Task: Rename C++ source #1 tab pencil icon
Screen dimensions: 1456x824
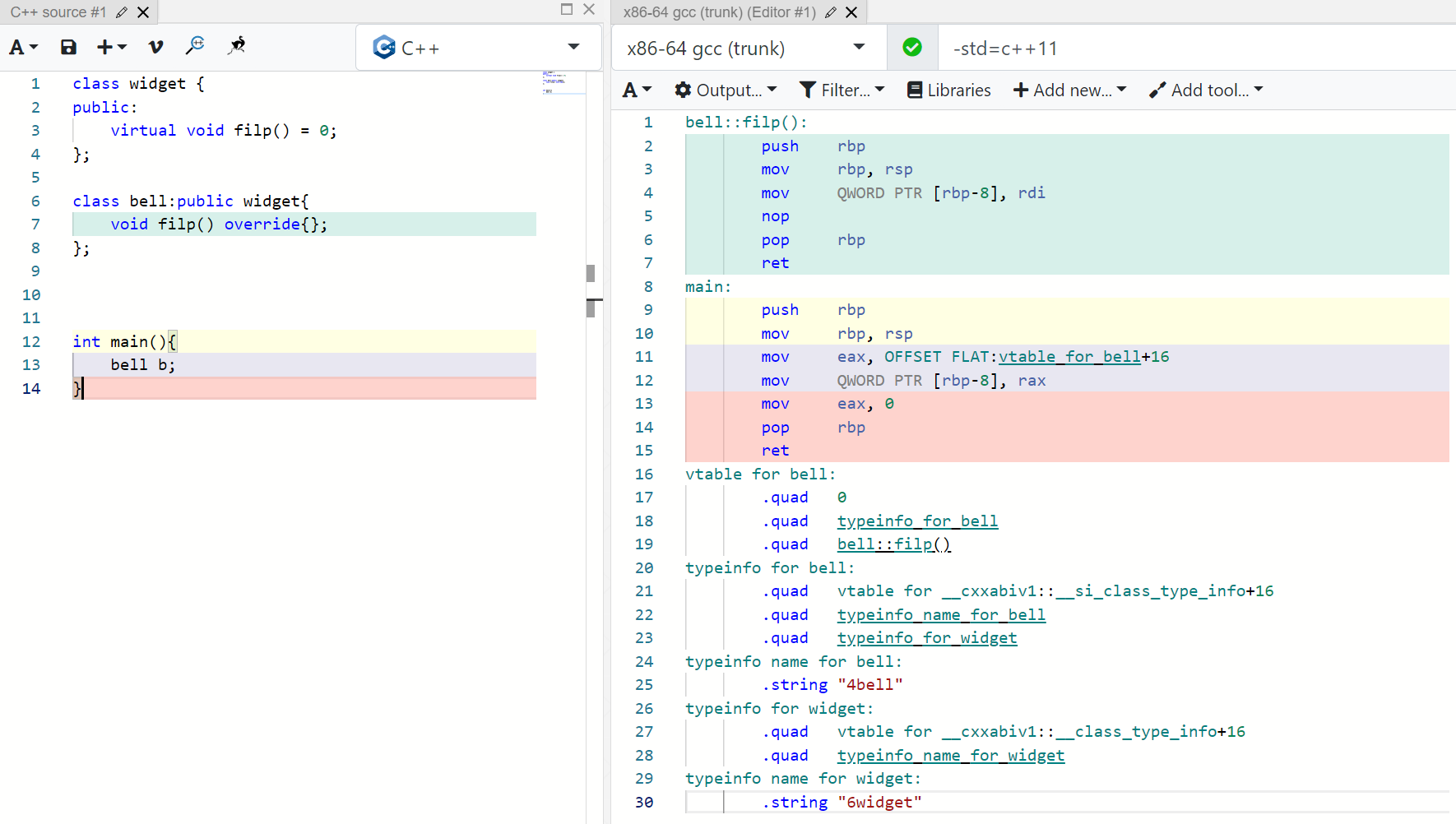Action: [122, 12]
